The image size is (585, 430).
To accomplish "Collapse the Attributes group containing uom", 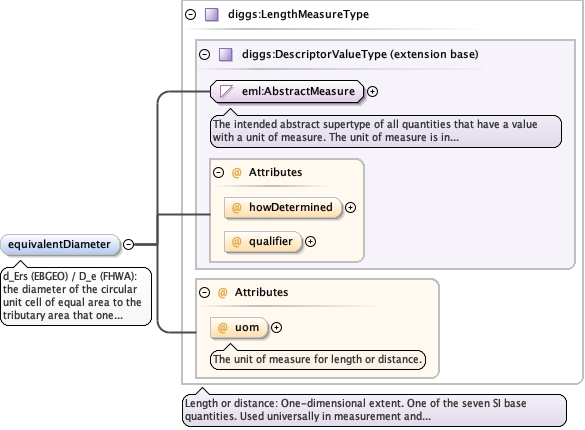I will (204, 292).
